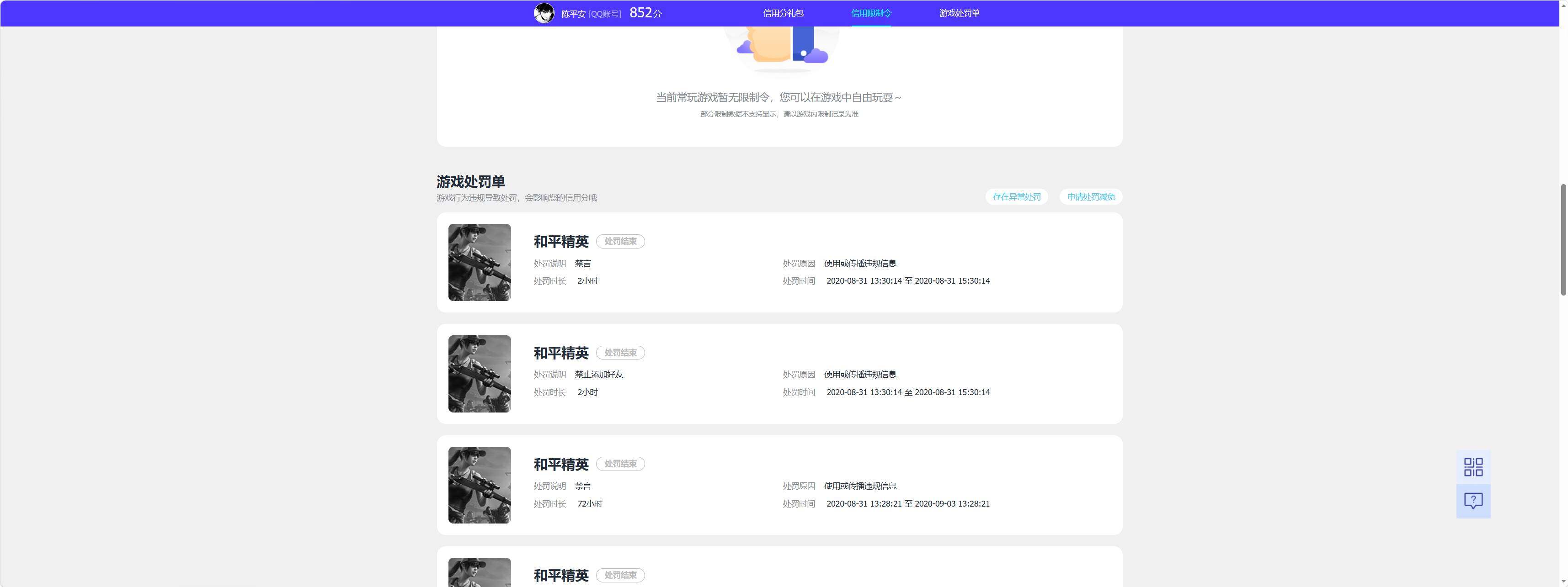This screenshot has height=587, width=1568.
Task: Click game thumbnail of first 禁言 2小时 record
Action: tap(480, 262)
